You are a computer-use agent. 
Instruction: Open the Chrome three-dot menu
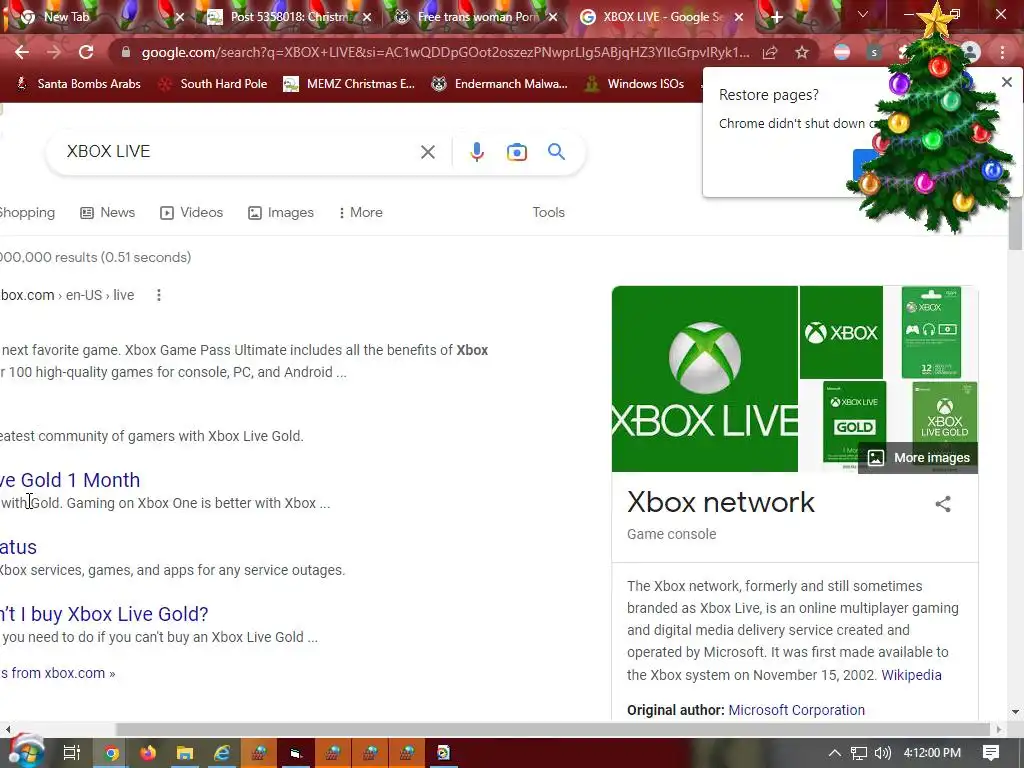(1002, 52)
